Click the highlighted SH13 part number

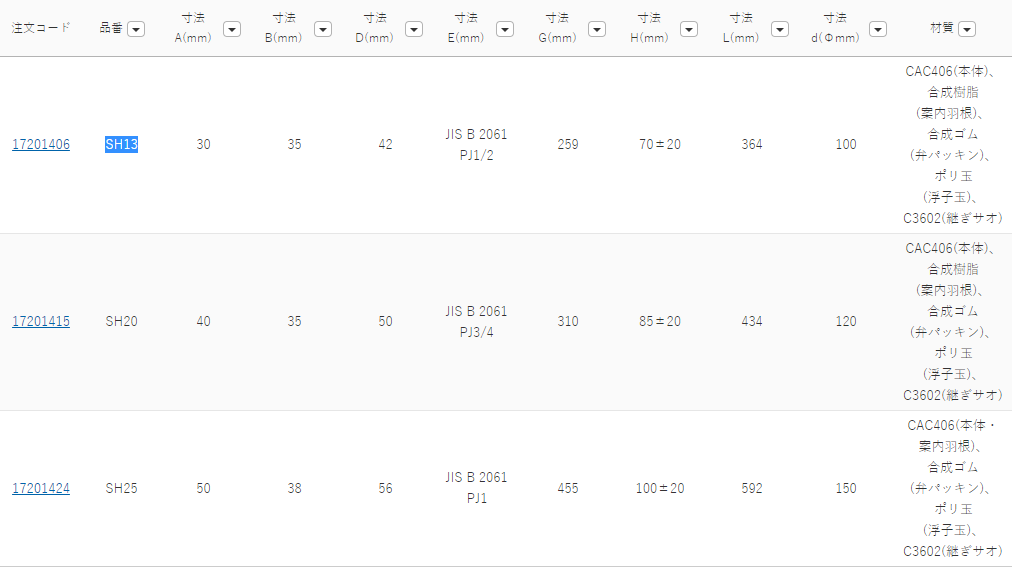(121, 145)
